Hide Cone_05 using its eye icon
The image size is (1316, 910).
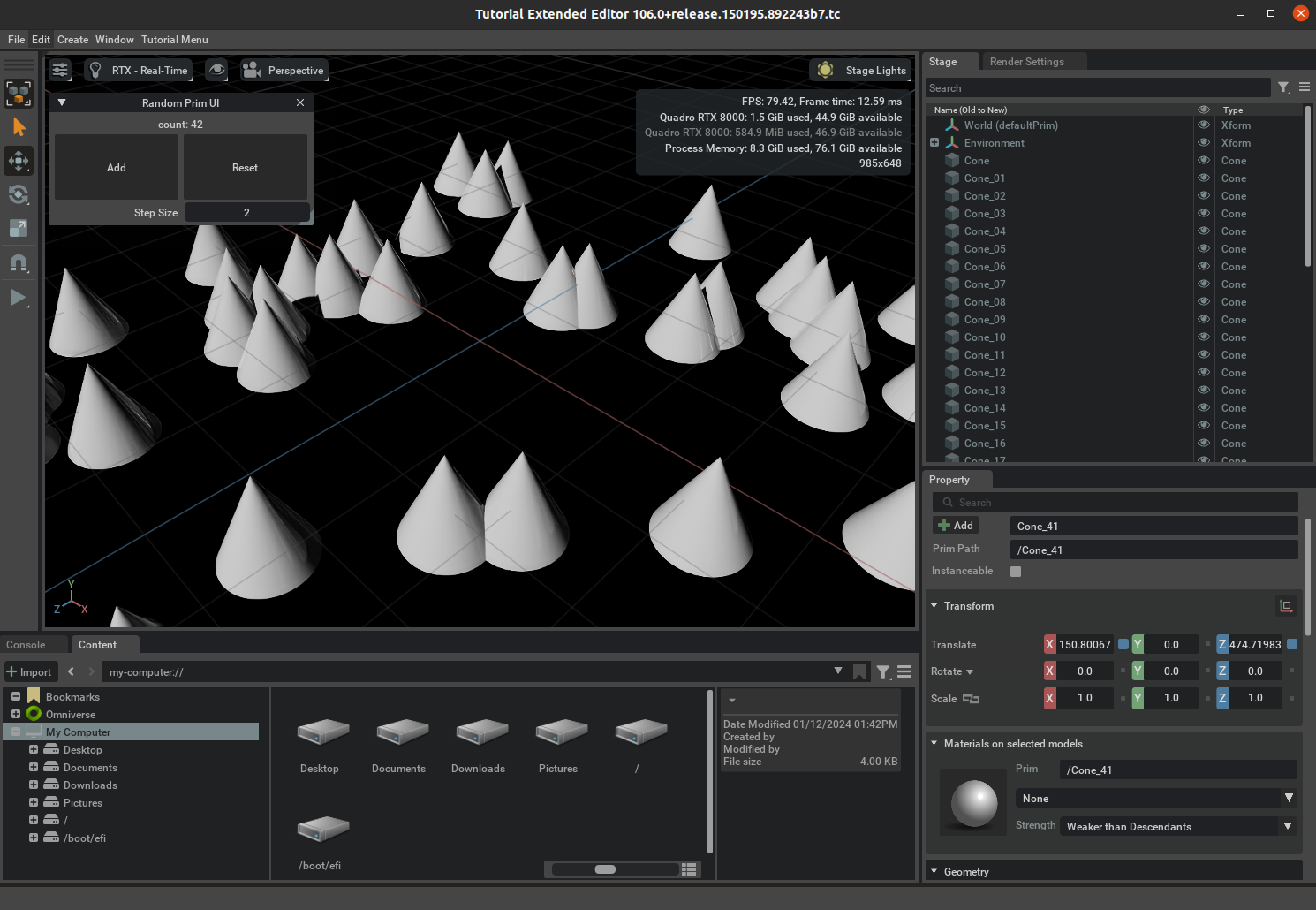pos(1203,249)
